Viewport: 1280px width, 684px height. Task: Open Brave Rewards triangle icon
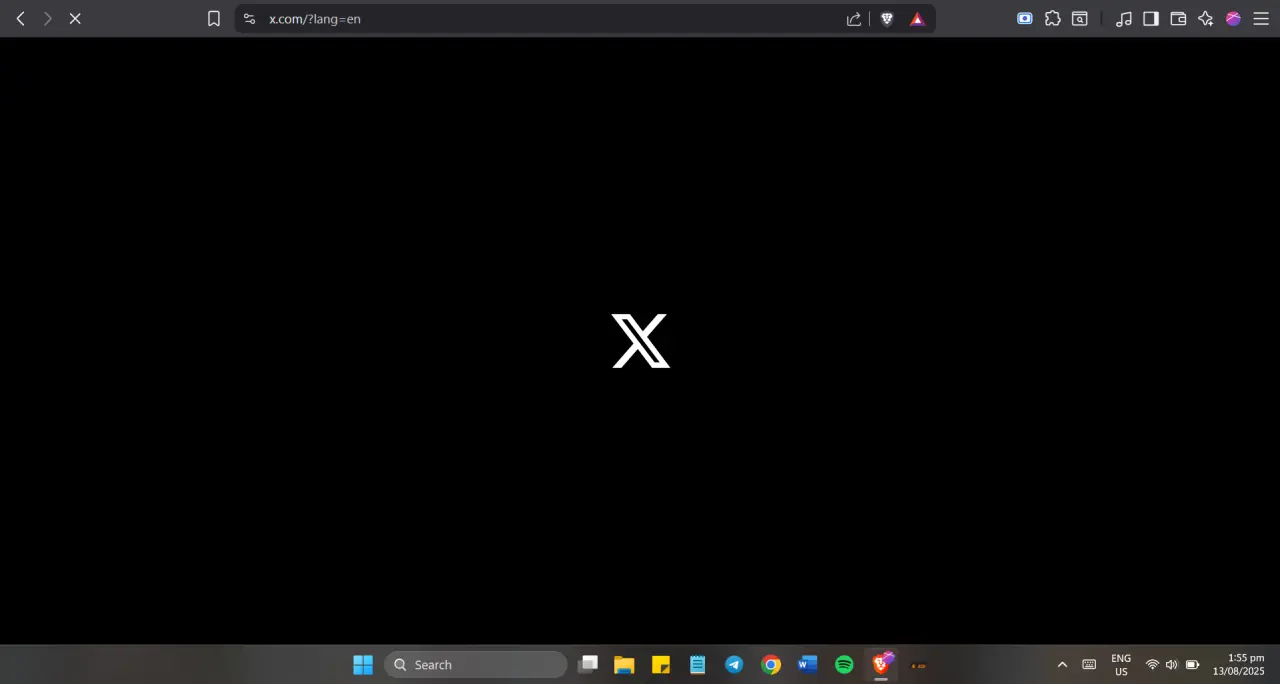pos(917,18)
